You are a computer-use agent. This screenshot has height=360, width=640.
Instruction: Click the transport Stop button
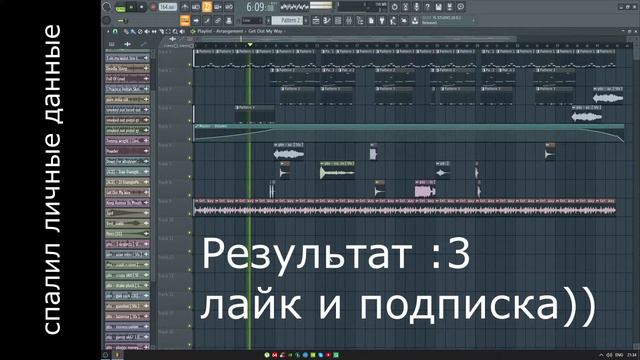(142, 7)
